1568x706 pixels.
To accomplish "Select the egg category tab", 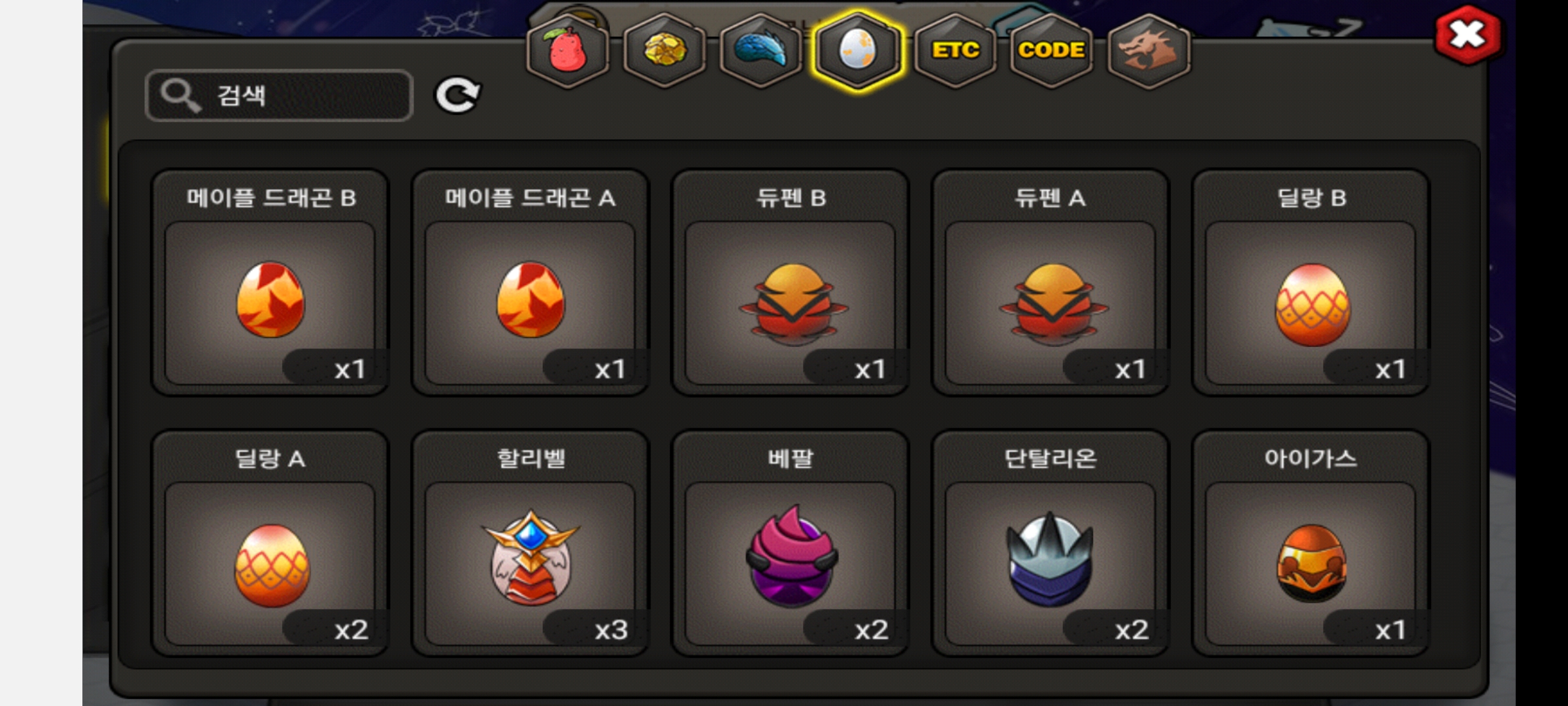I will 858,50.
